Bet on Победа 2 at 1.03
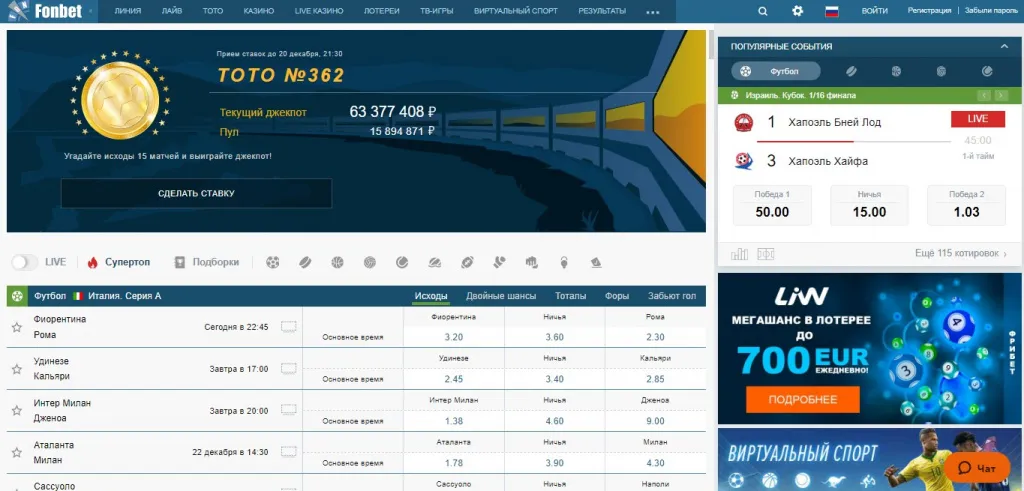Screen dimensions: 1024x491 tap(966, 205)
